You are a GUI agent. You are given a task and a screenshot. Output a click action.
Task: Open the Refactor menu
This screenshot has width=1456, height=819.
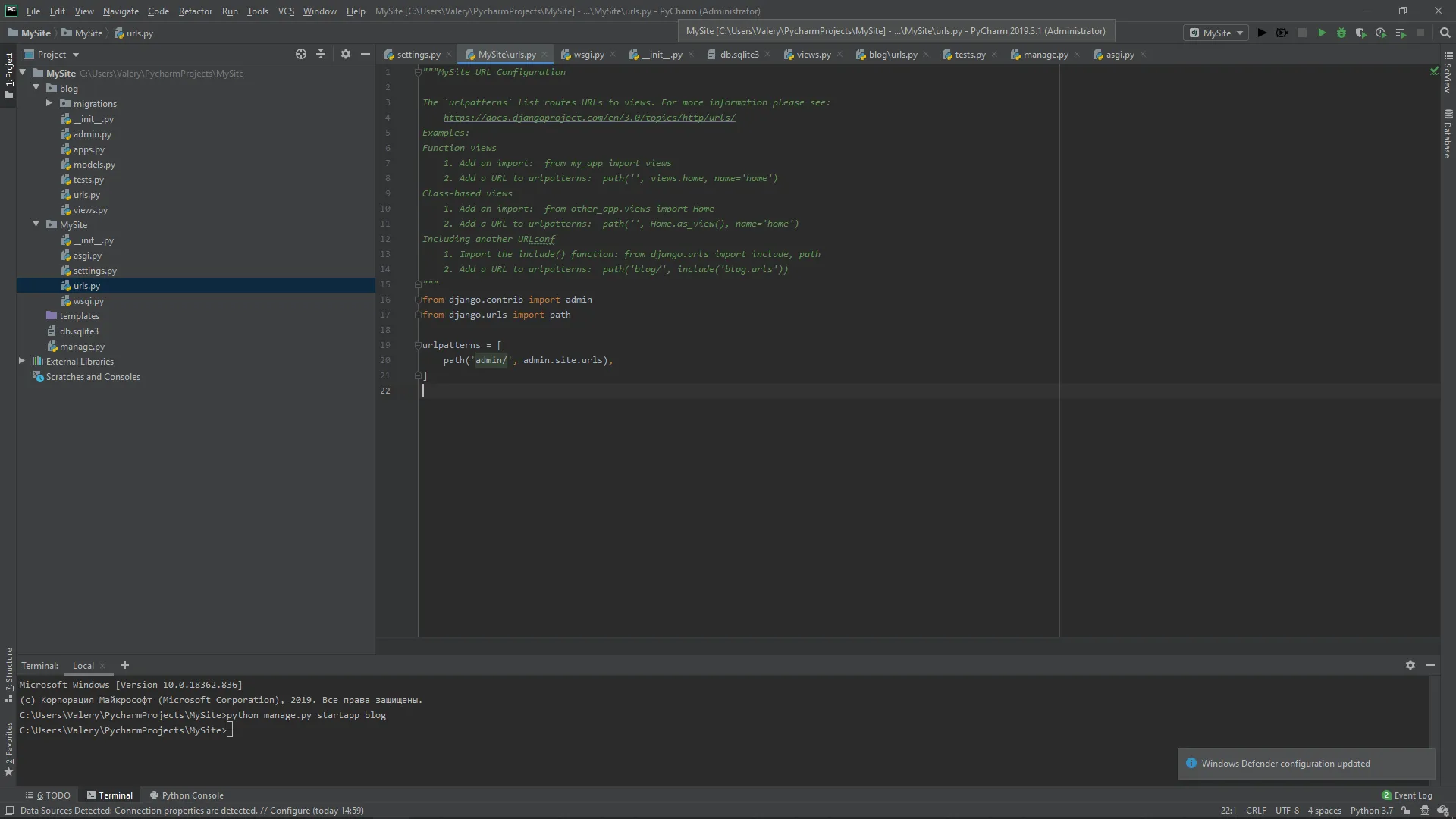pyautogui.click(x=195, y=11)
